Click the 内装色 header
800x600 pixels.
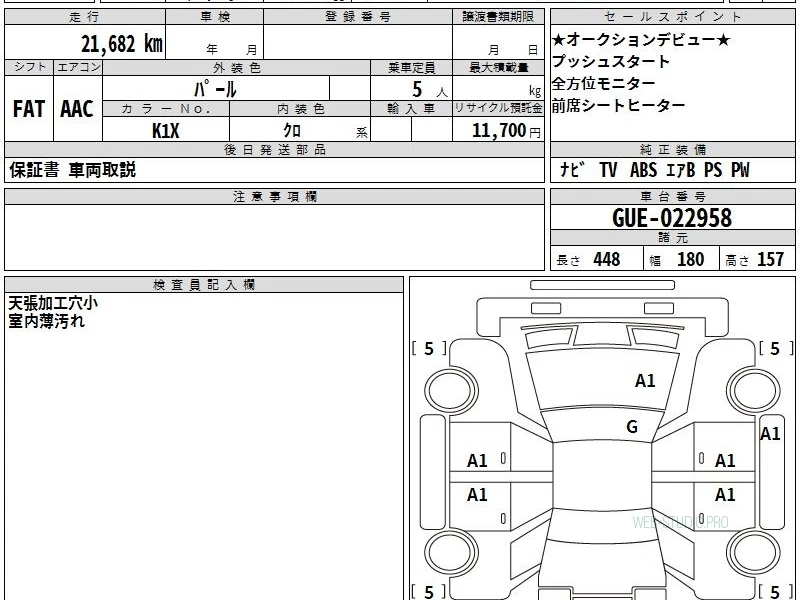(300, 109)
